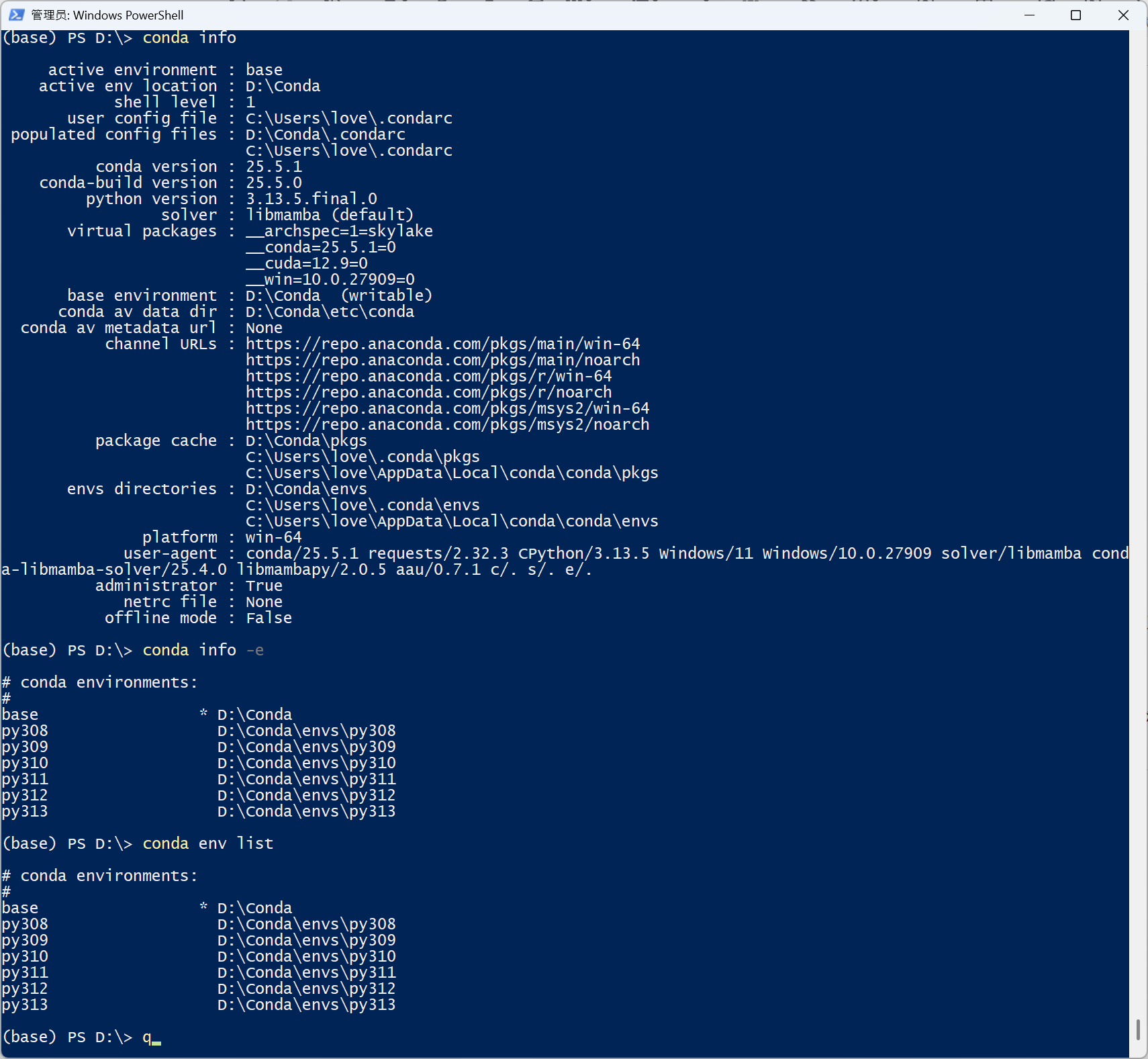
Task: Click the base environment marked with asterisk
Action: tap(20, 714)
